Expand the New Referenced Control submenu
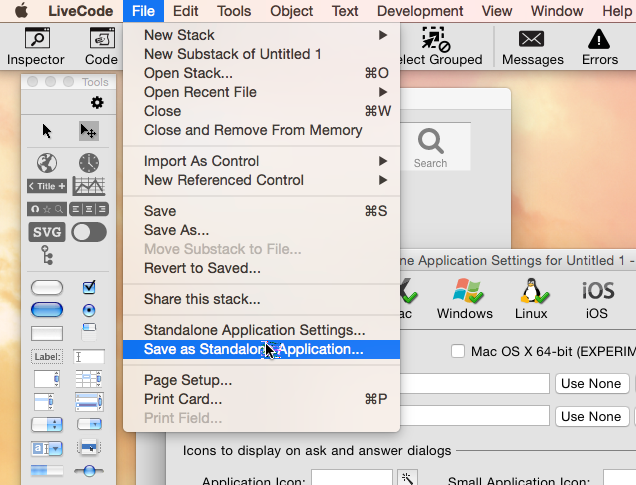Image resolution: width=636 pixels, height=485 pixels. tap(262, 180)
